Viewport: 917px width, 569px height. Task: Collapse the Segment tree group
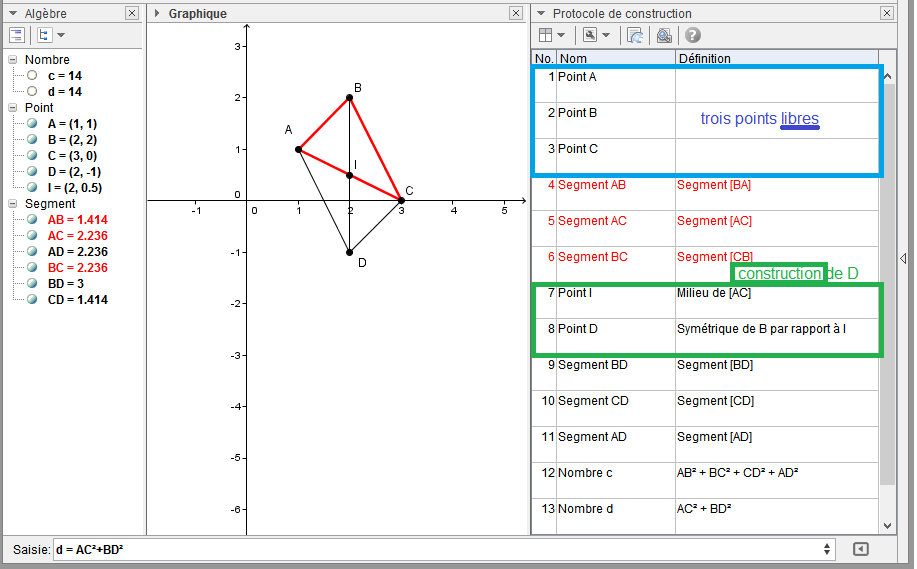[13, 204]
